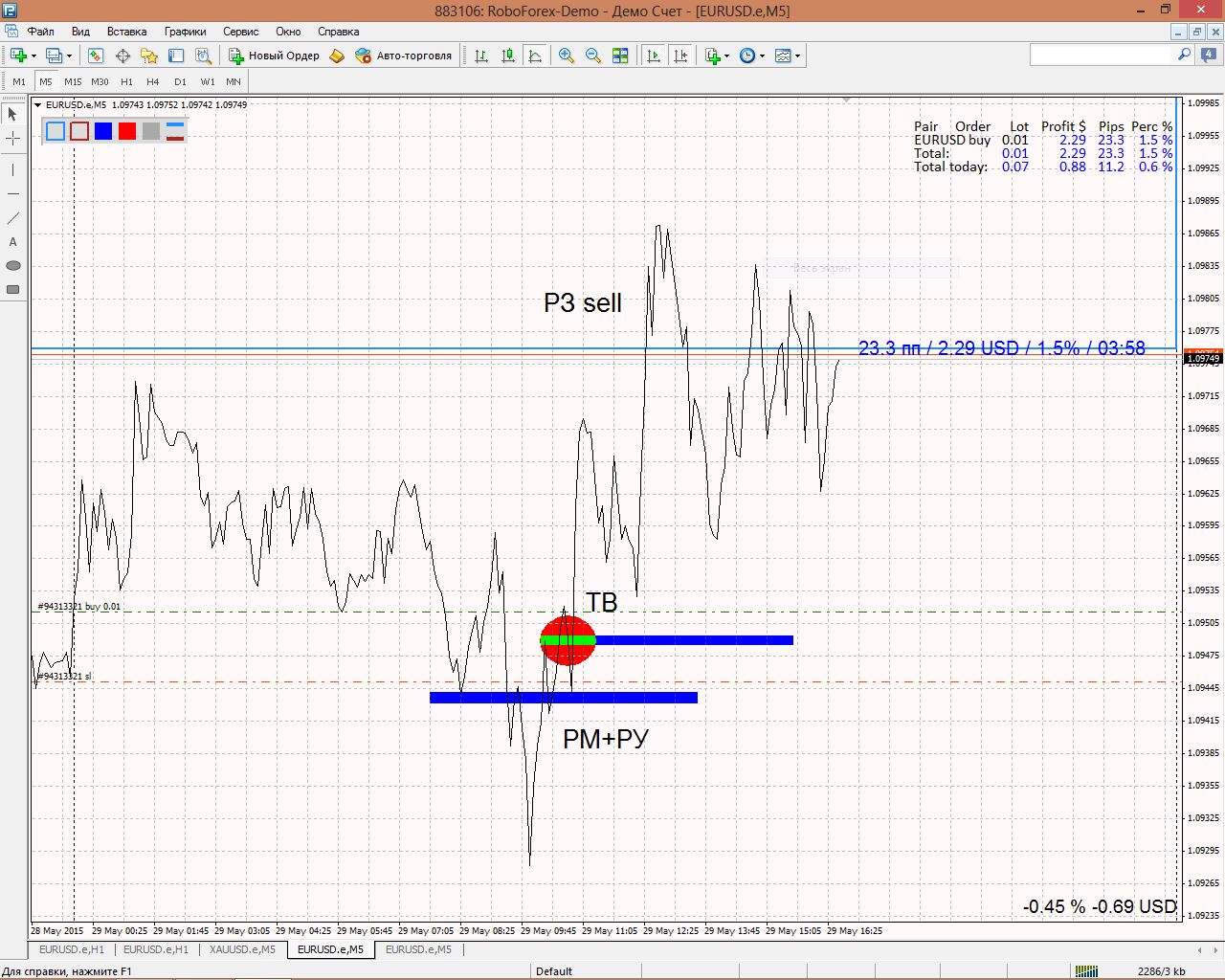Tile chart windows icon
This screenshot has width=1225, height=980.
pos(620,56)
